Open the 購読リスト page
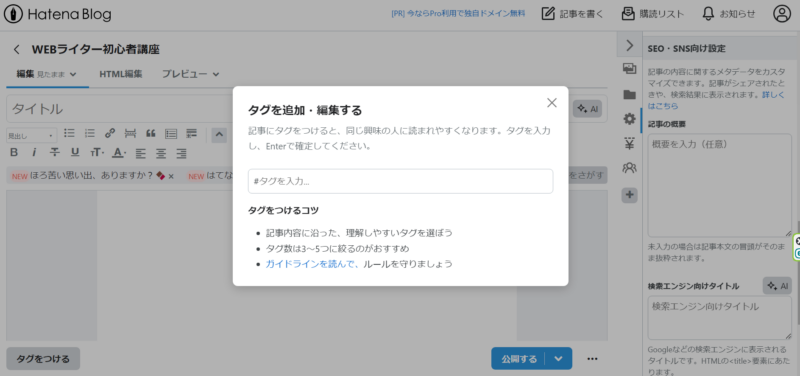 (653, 14)
